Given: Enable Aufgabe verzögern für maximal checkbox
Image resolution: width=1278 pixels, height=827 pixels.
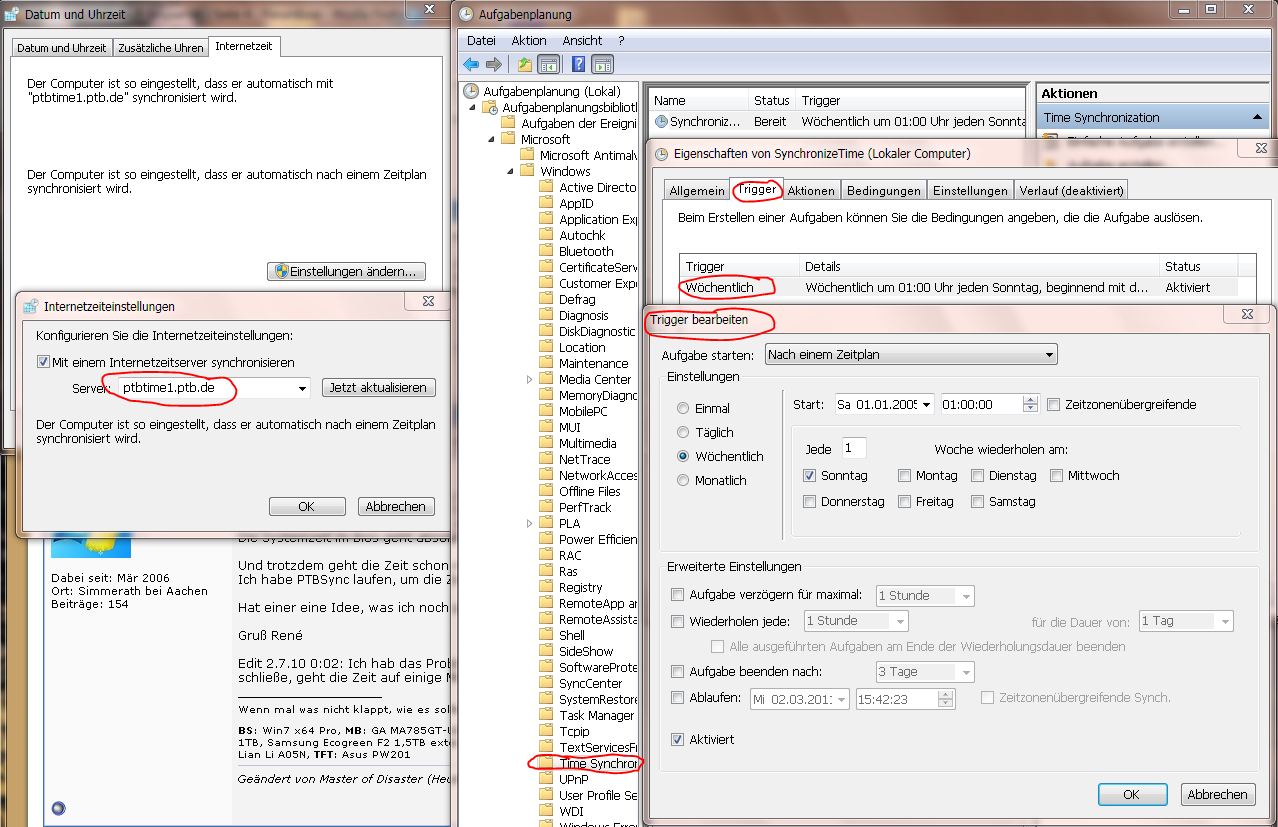Looking at the screenshot, I should pyautogui.click(x=678, y=595).
